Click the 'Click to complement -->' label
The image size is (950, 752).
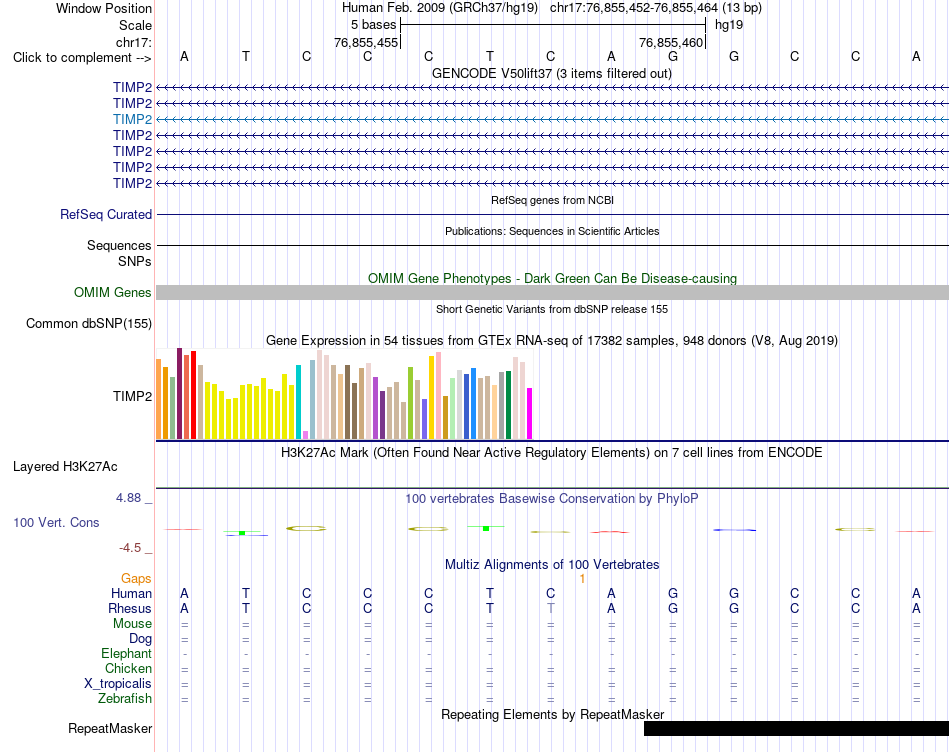click(x=82, y=58)
